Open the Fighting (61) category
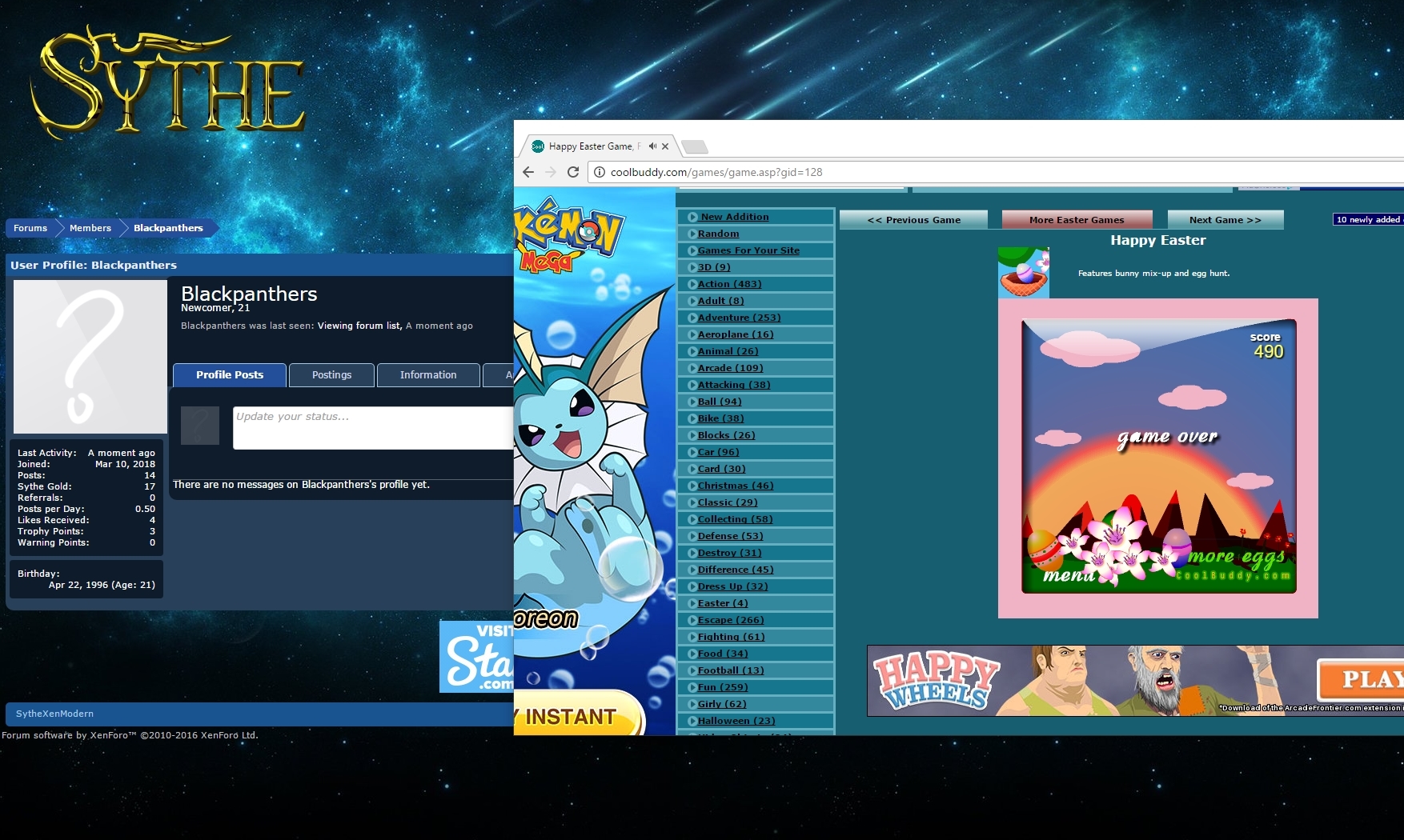 click(731, 637)
